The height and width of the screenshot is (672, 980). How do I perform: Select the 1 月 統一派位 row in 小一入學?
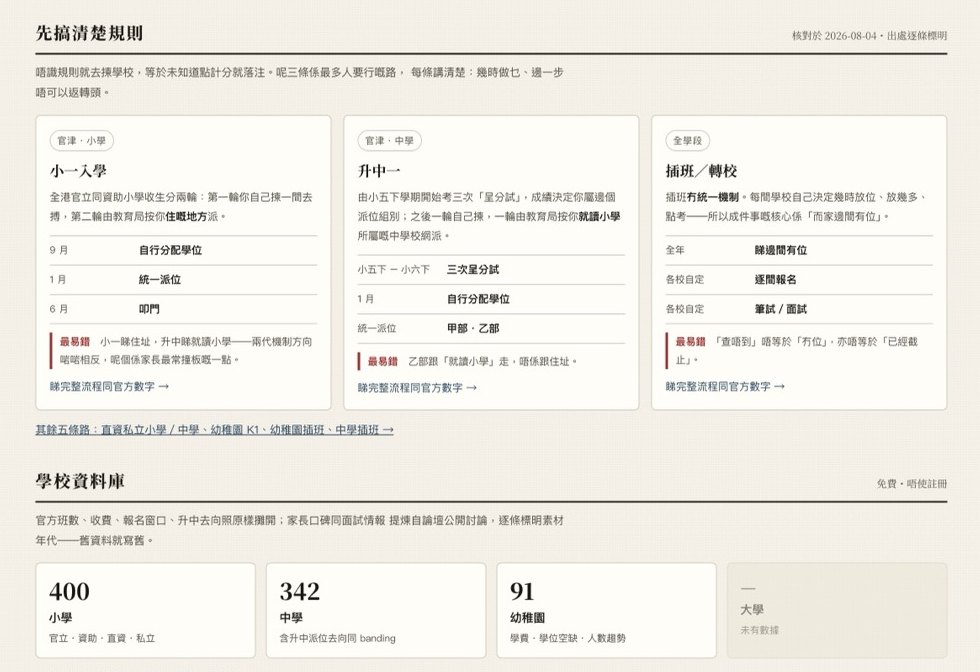(x=183, y=279)
